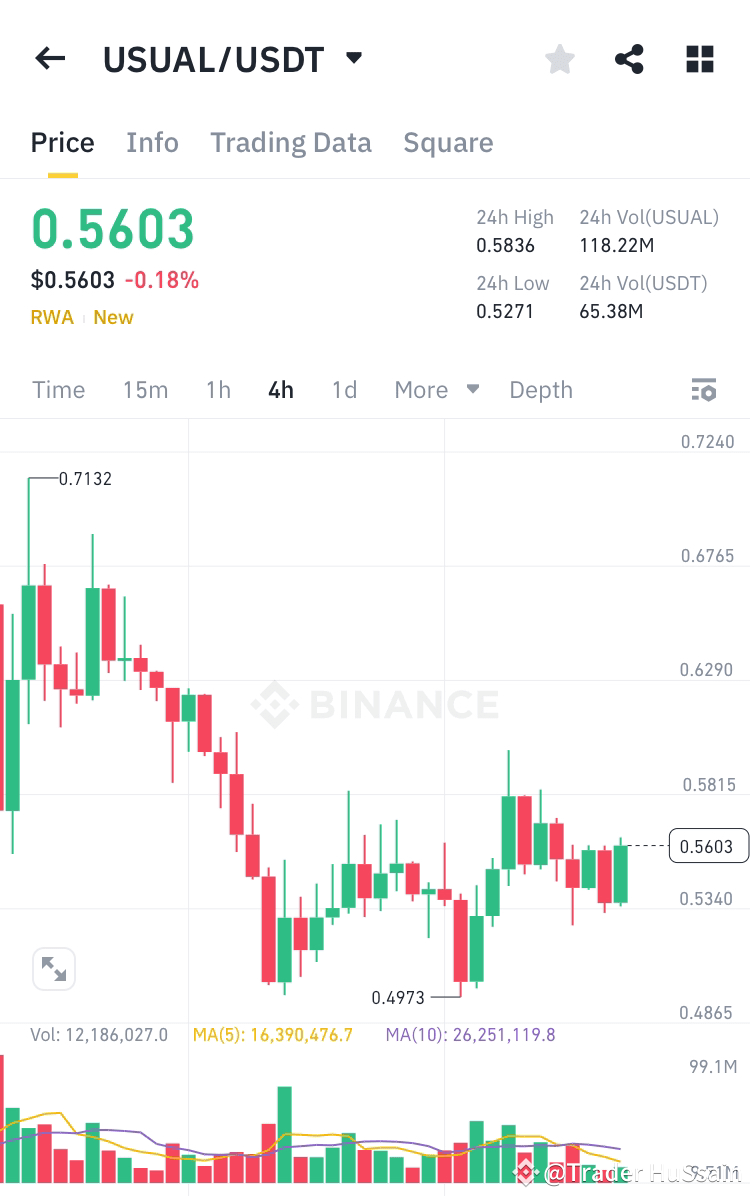Expand the chart to fullscreen

(x=53, y=968)
